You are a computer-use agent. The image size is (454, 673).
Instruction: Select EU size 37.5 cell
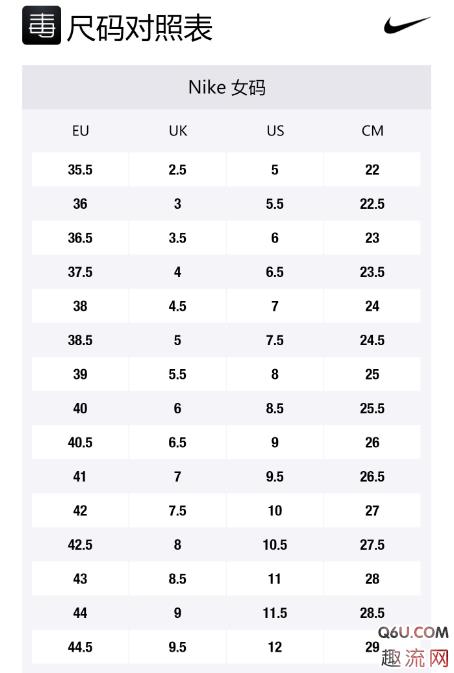tap(80, 272)
